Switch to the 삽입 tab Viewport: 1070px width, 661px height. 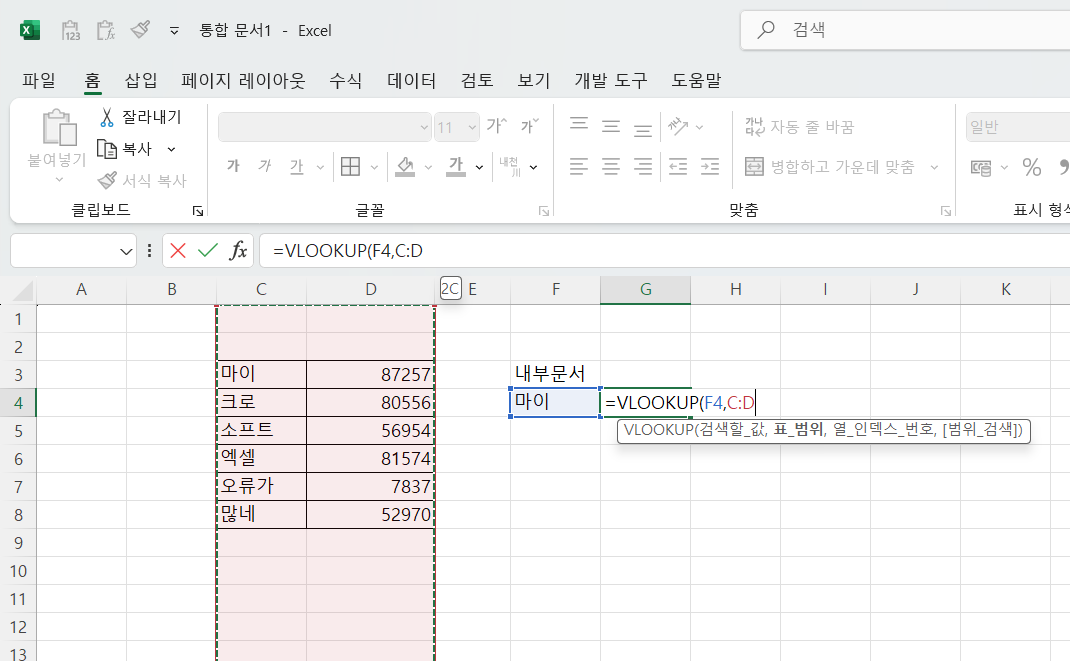pos(141,80)
